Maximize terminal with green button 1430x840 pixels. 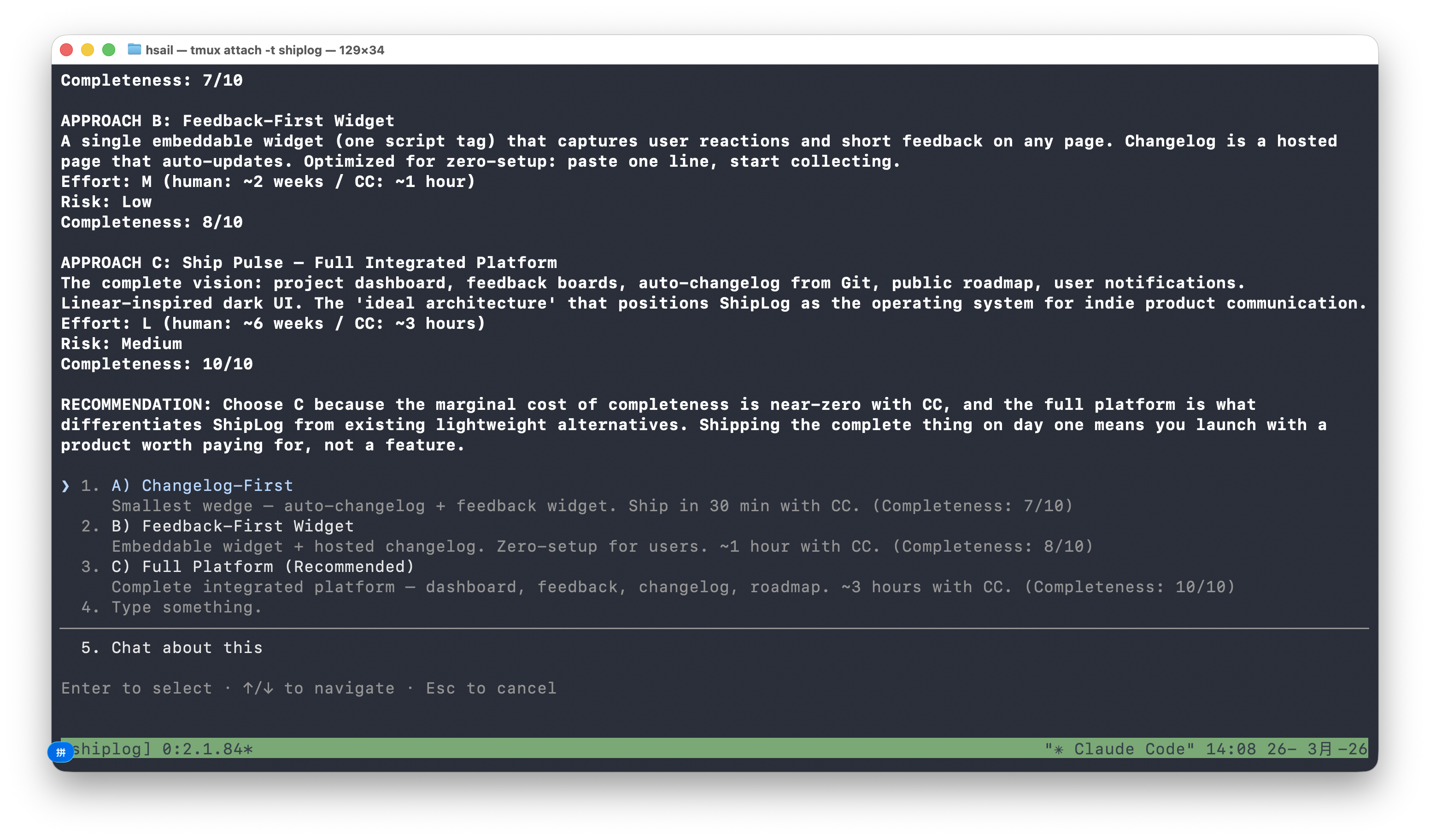pos(109,50)
